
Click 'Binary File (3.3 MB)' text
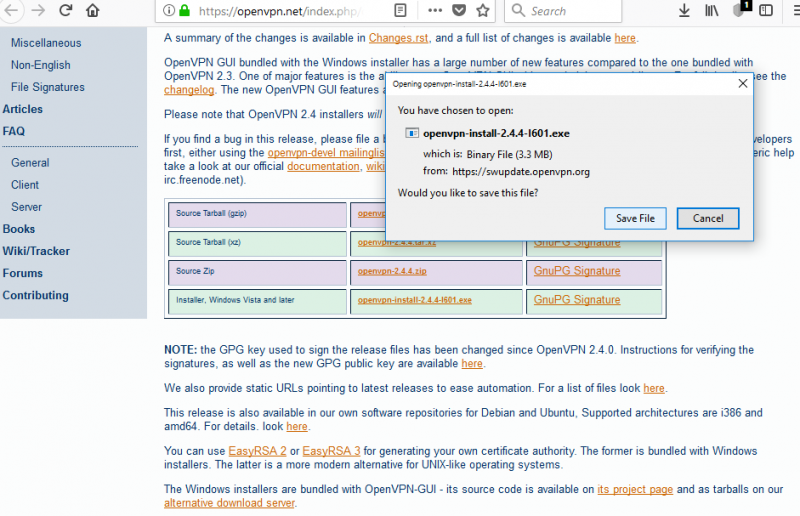pos(509,154)
